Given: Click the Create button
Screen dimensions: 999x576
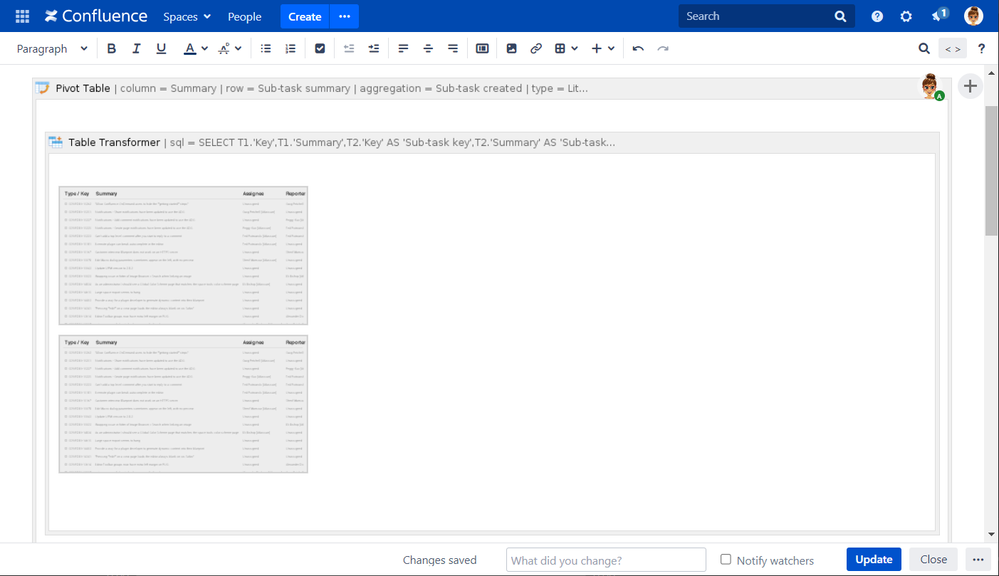Looking at the screenshot, I should click(x=305, y=17).
